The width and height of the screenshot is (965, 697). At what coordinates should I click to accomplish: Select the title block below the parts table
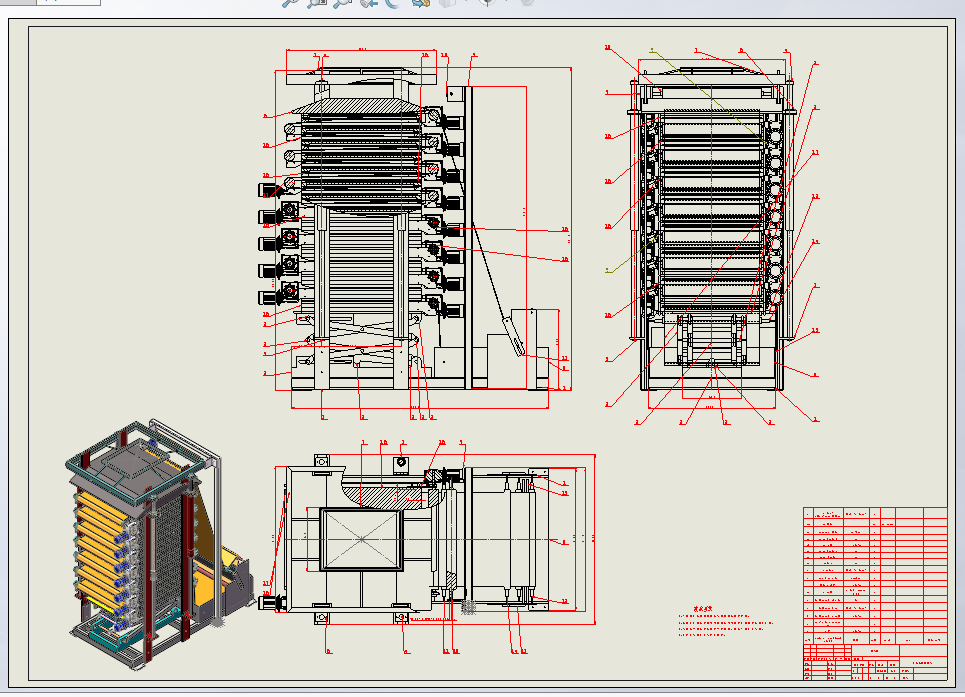(x=875, y=662)
